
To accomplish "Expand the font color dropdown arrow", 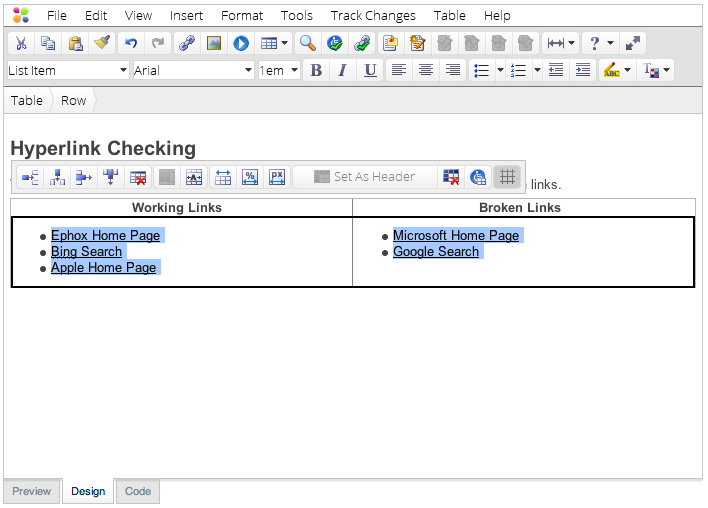I will coord(666,70).
